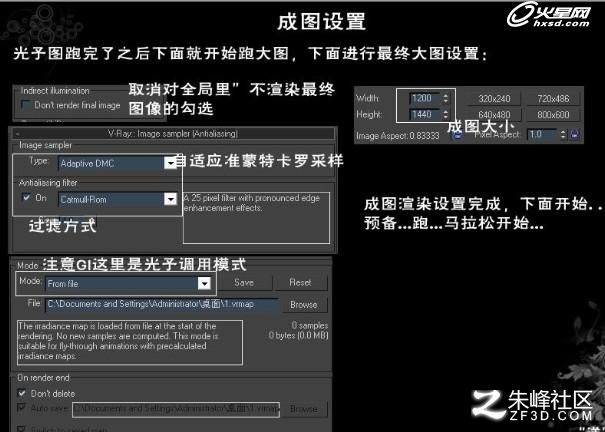Image resolution: width=605 pixels, height=432 pixels.
Task: Toggle Auto save checkbox
Action: [22, 408]
